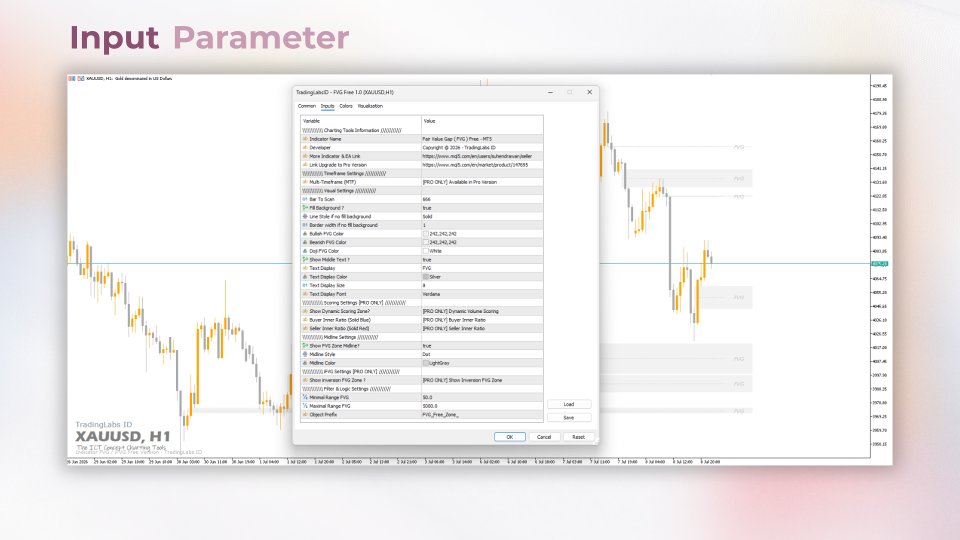
Task: Click the Value column header
Action: coord(482,121)
